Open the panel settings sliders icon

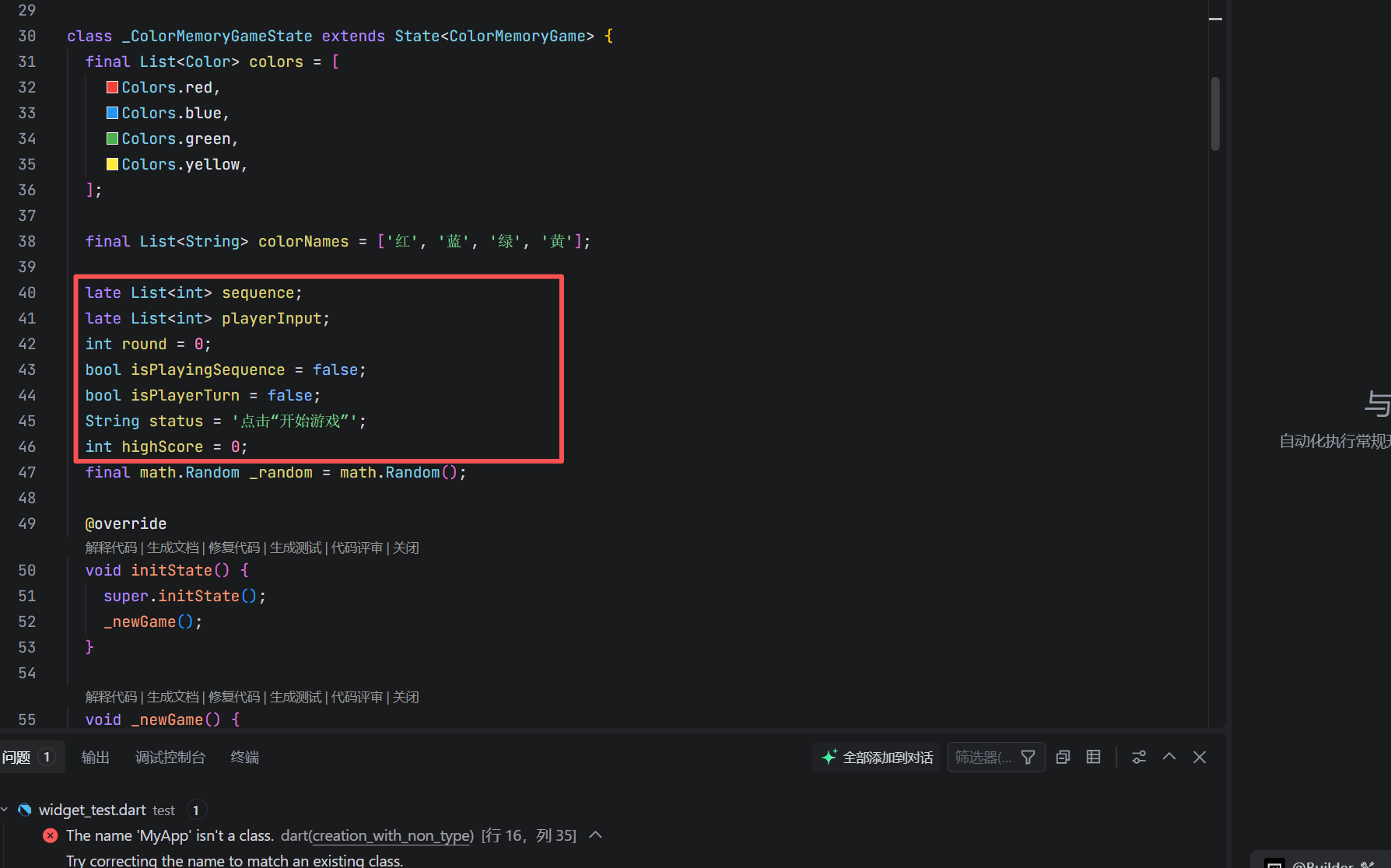[1139, 757]
